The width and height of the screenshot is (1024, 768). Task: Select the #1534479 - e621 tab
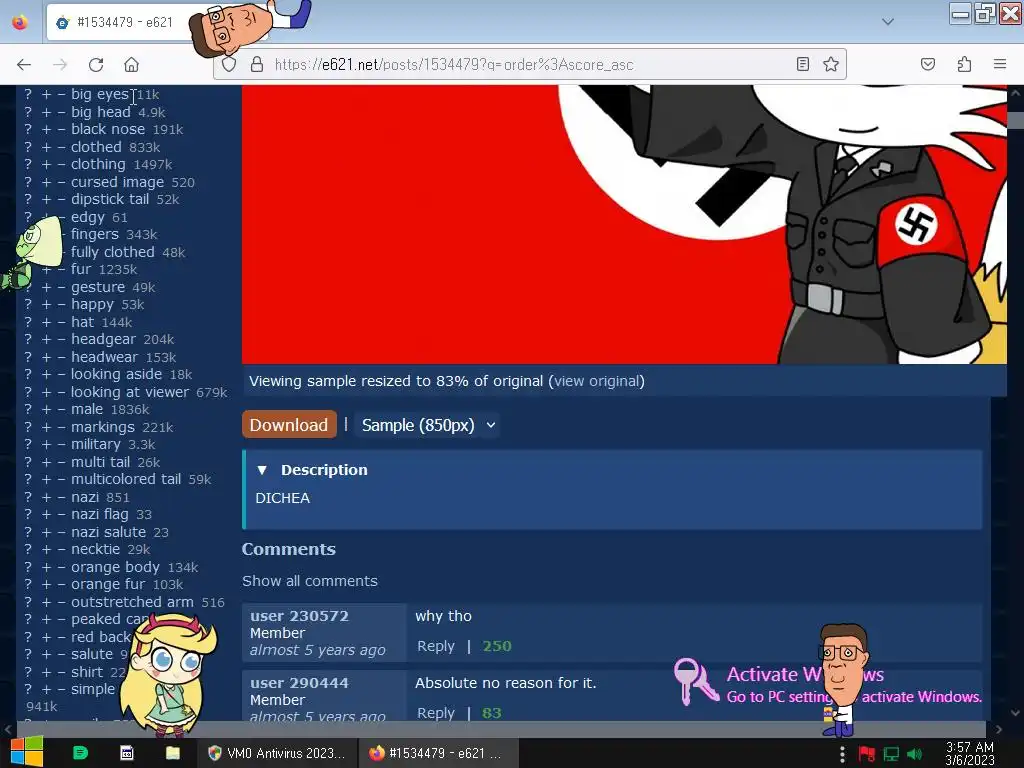point(124,22)
